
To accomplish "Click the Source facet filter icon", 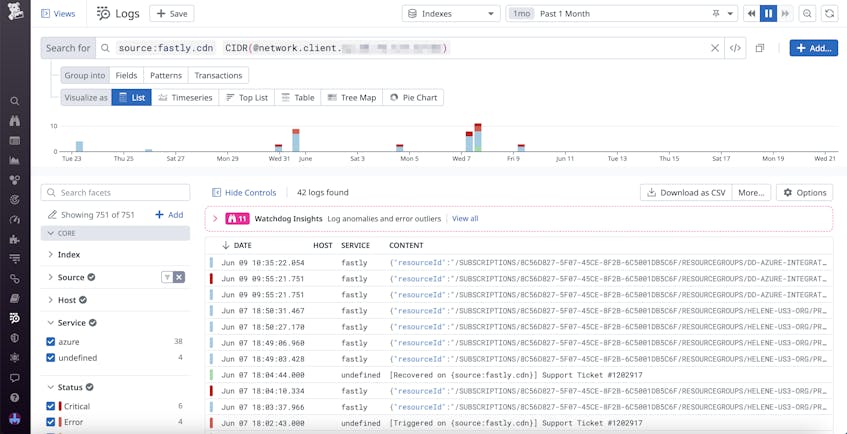I will click(x=167, y=277).
